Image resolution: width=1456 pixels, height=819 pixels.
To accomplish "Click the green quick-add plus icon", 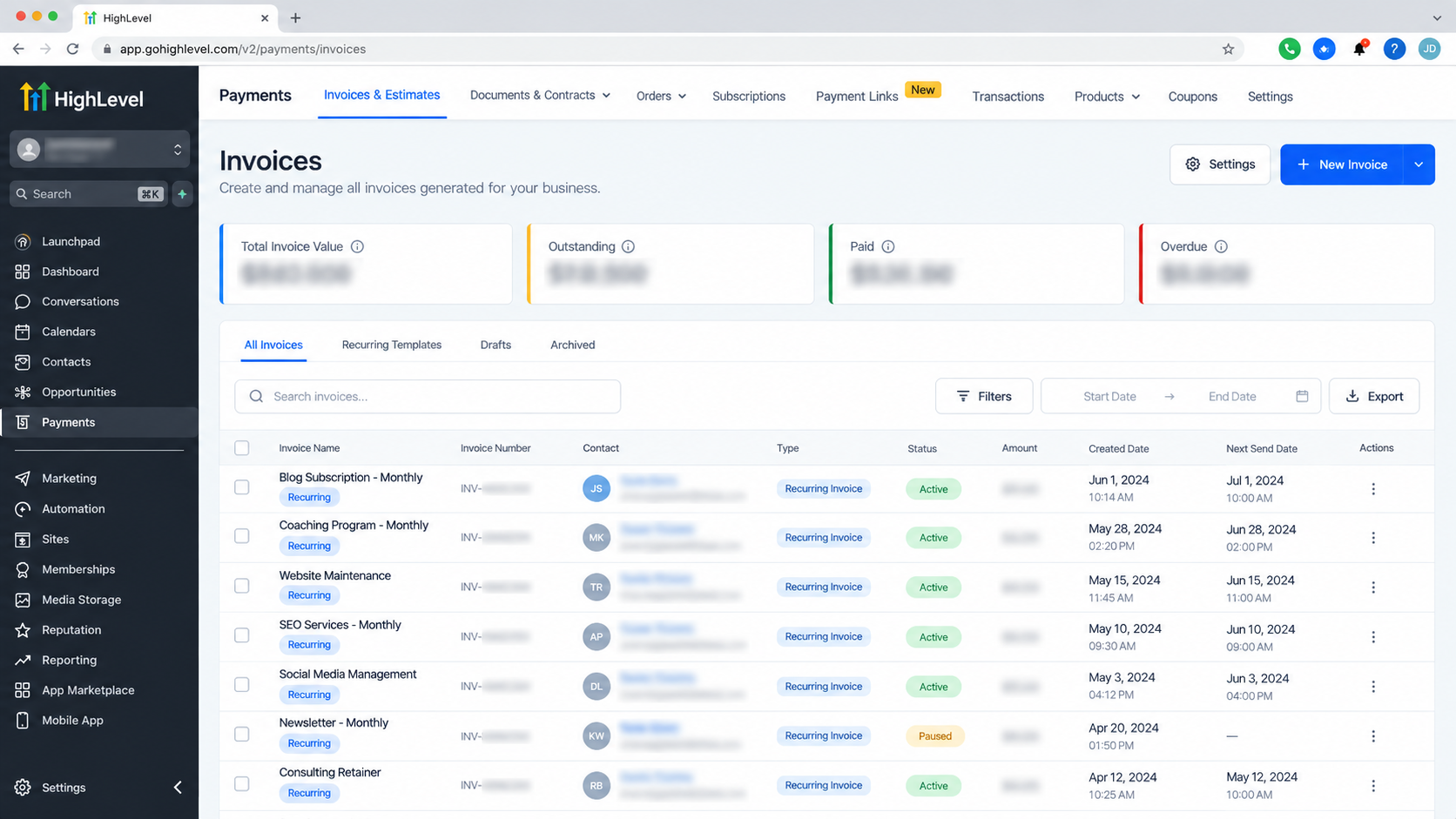I will click(x=182, y=194).
